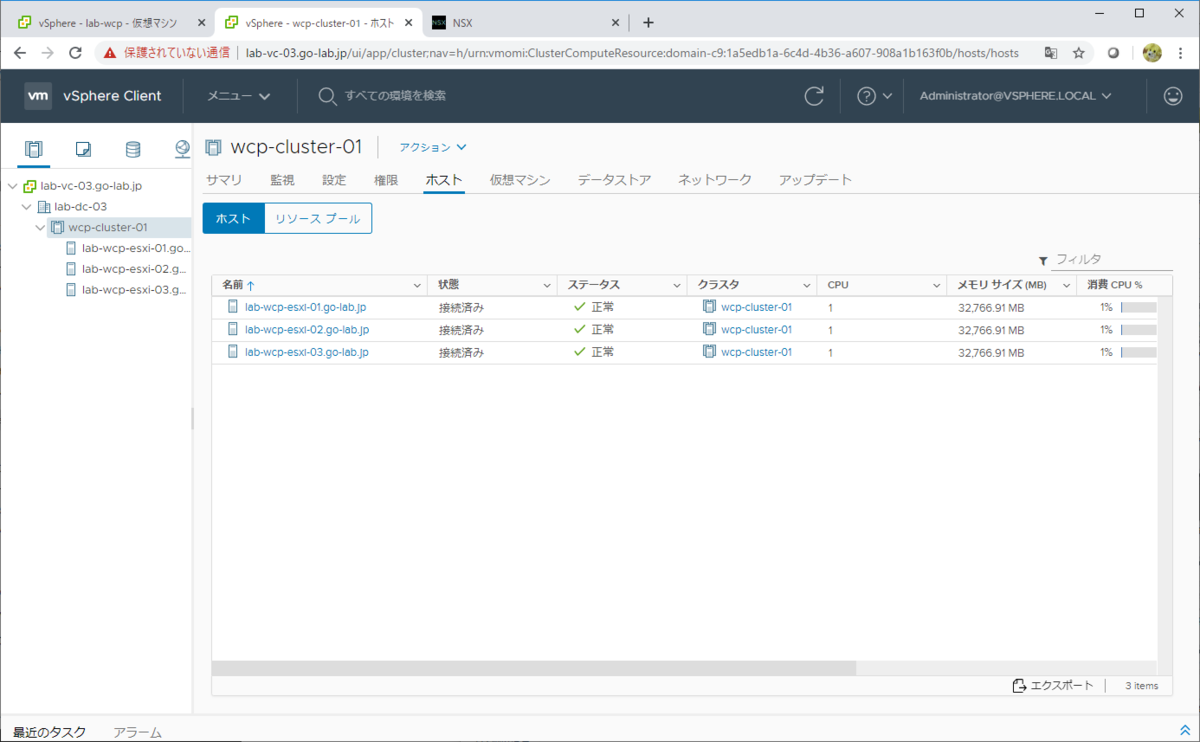Open lab-wcp-esxi-01.go-lab.jp host link
Image resolution: width=1200 pixels, height=742 pixels.
307,307
